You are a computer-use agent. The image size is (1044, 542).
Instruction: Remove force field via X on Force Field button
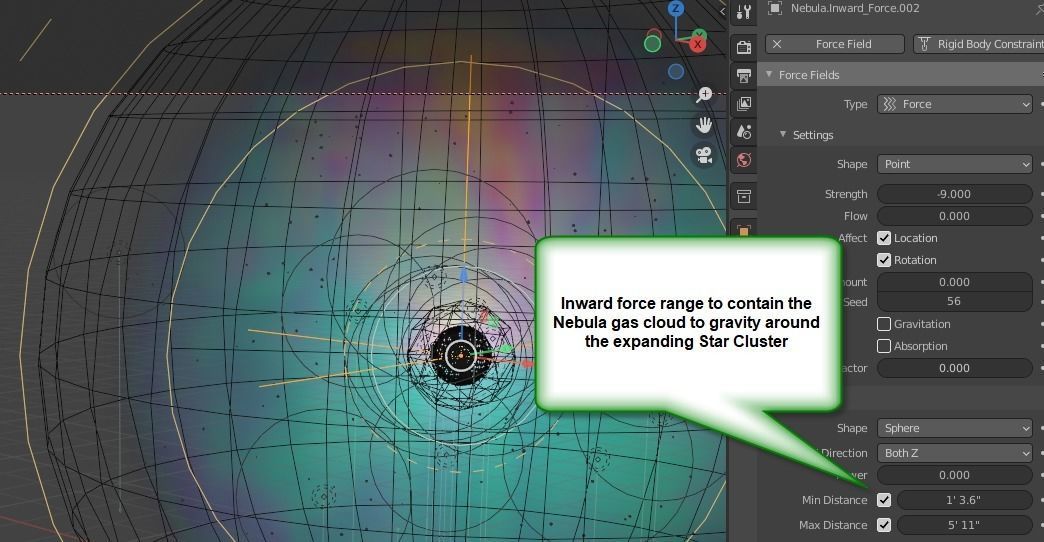(x=777, y=44)
